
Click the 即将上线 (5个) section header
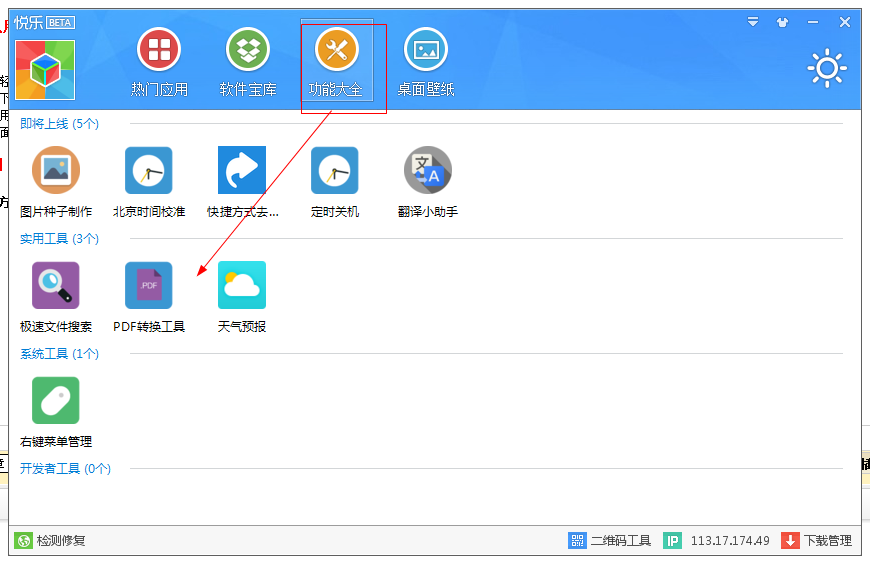59,124
